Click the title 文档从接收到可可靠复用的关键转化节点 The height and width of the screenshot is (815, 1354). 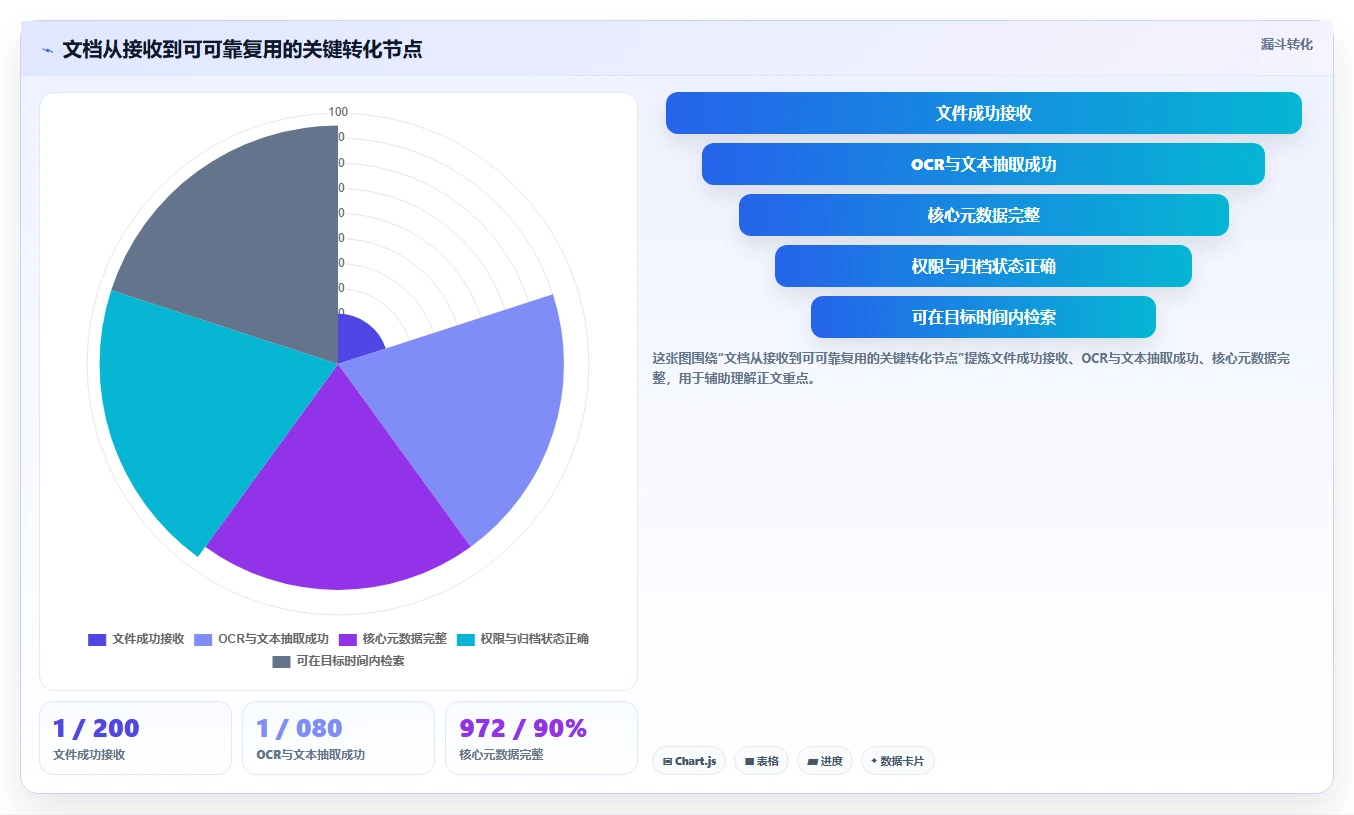[242, 49]
